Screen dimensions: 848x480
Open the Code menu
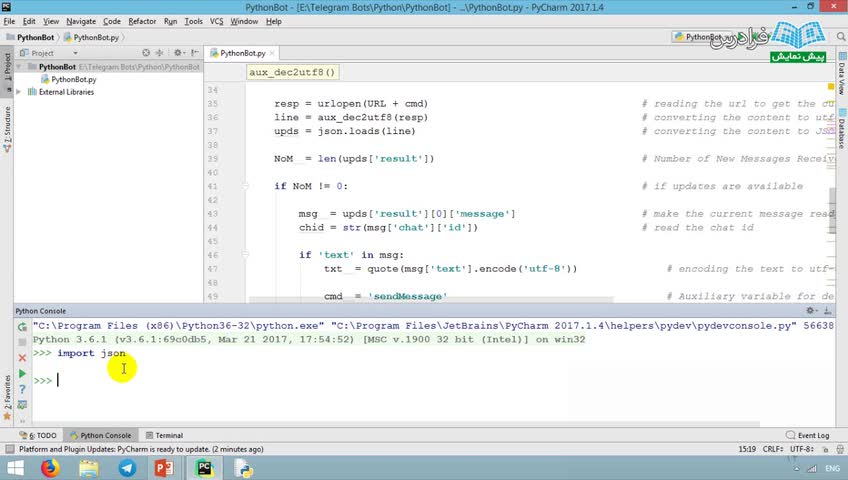point(111,21)
